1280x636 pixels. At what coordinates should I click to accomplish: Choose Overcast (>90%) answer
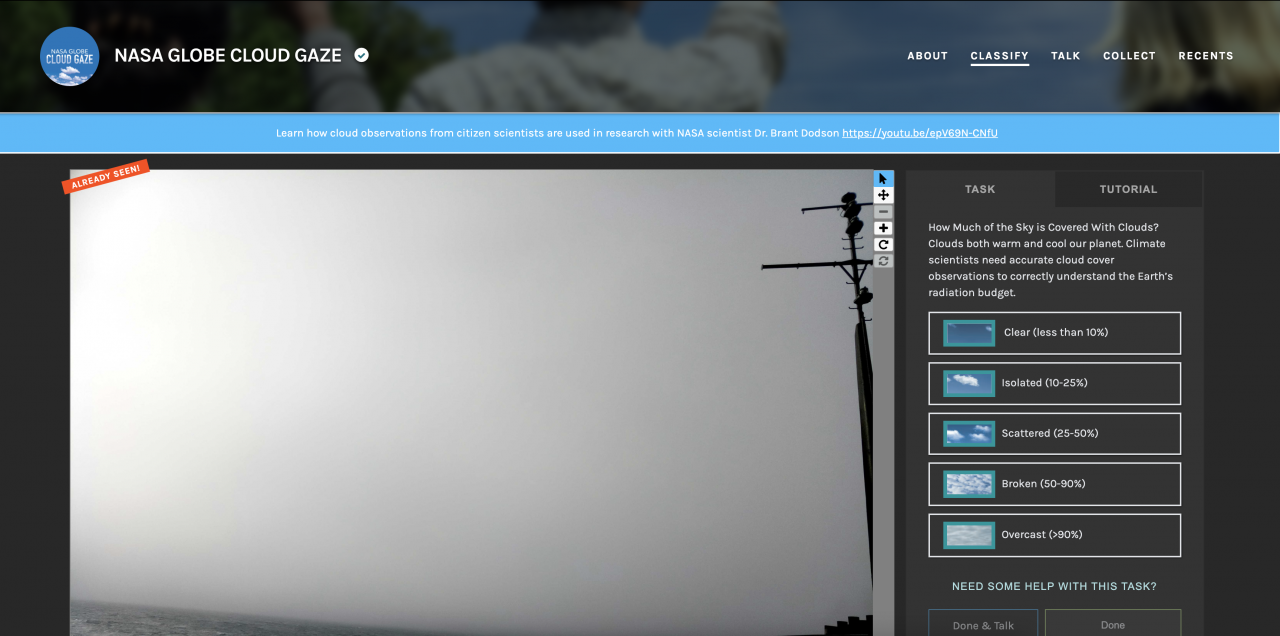[1055, 535]
